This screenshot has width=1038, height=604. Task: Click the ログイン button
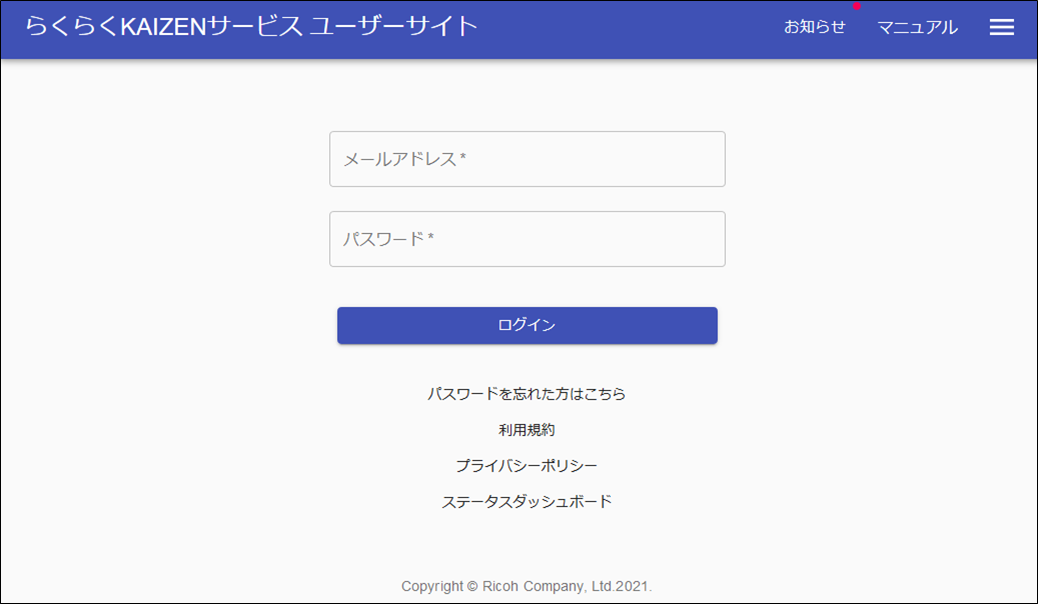527,325
